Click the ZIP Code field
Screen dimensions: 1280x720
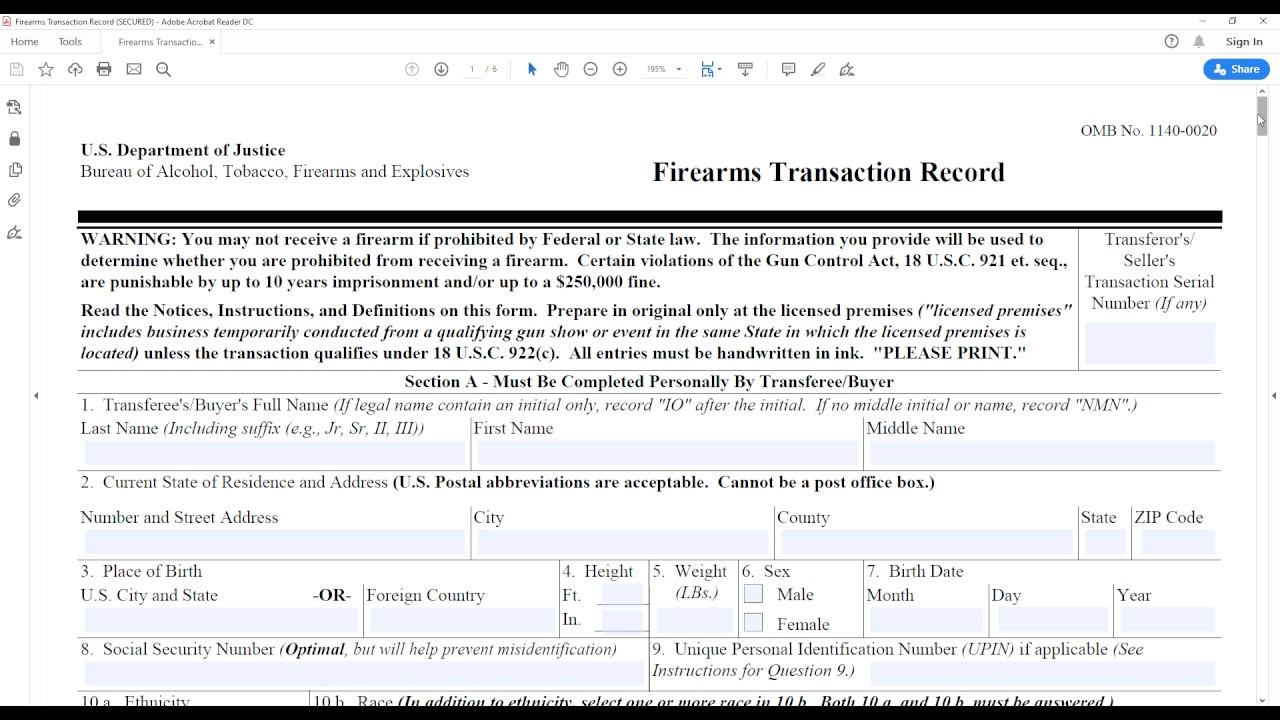pyautogui.click(x=1178, y=543)
